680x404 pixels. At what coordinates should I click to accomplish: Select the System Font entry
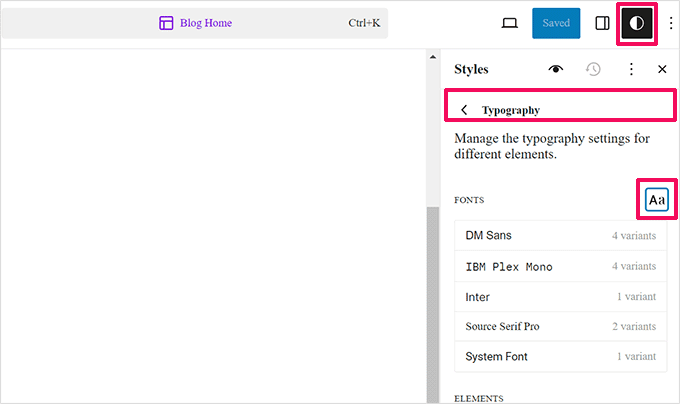pos(559,356)
